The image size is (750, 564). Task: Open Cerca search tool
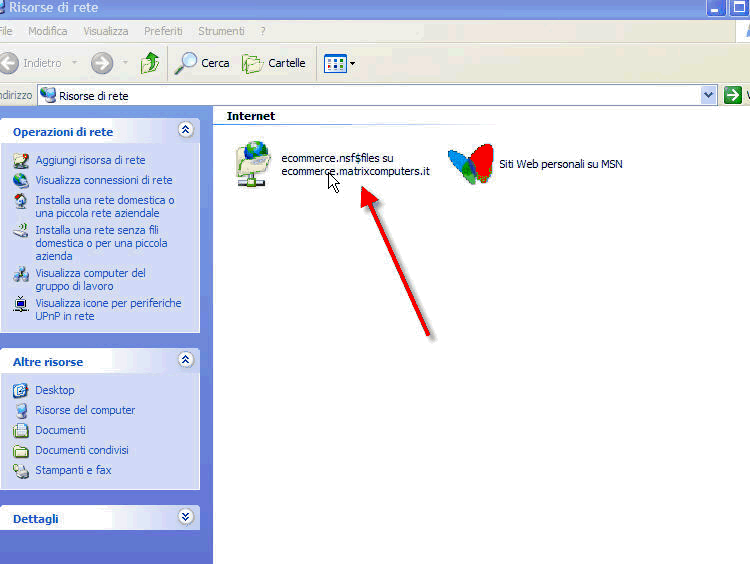click(x=202, y=63)
